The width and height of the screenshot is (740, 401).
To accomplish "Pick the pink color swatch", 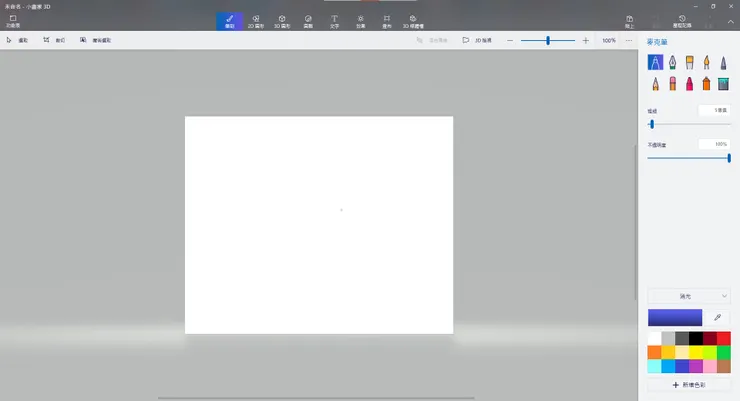I will [710, 366].
